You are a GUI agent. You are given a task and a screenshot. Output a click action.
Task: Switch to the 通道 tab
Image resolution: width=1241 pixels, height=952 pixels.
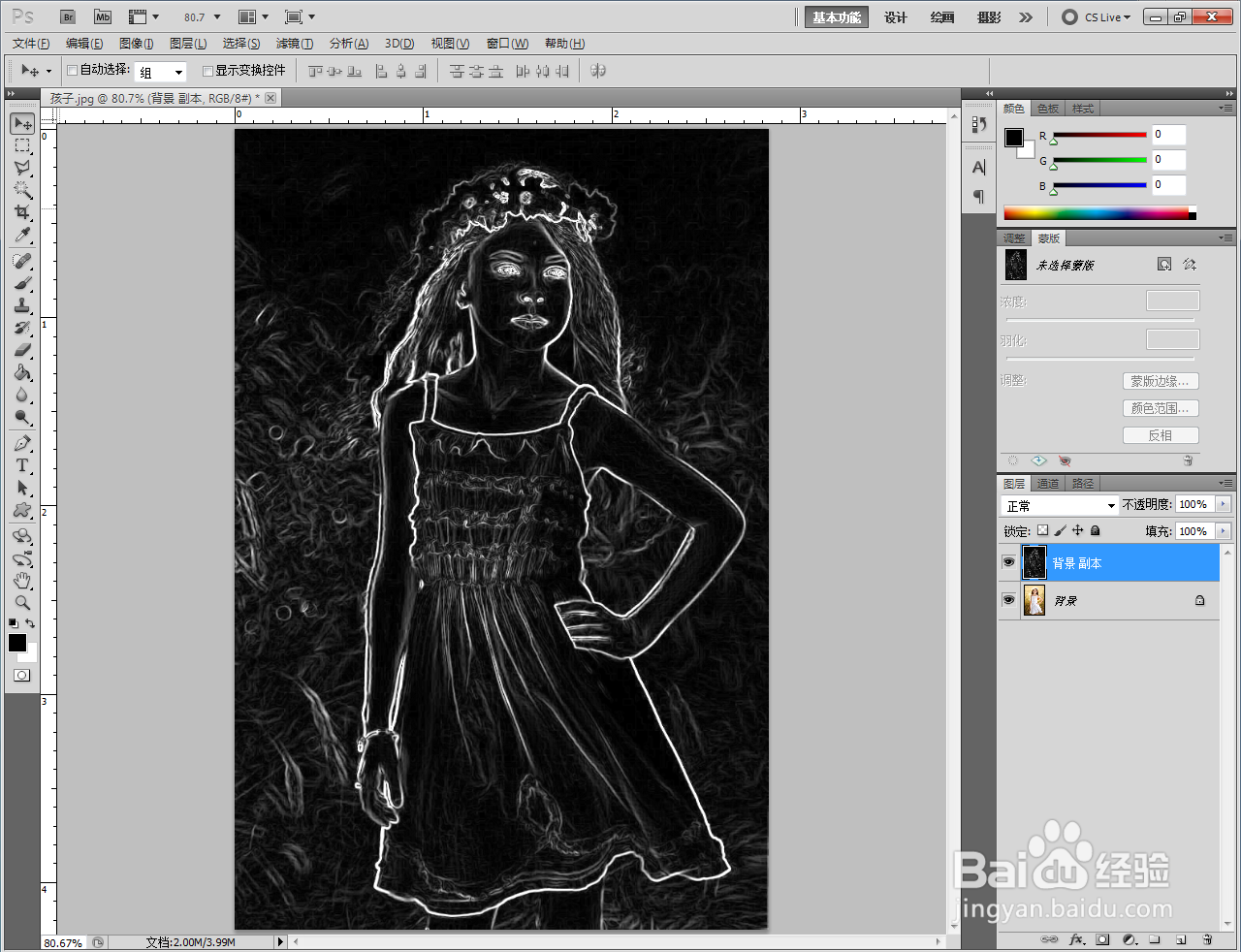pos(1048,484)
